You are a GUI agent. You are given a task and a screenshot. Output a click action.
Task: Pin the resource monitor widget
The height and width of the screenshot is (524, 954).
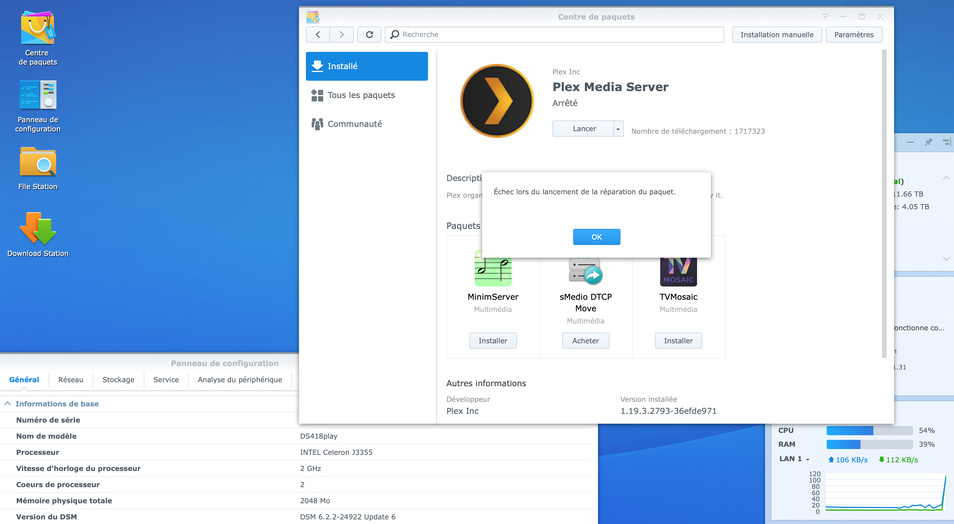pyautogui.click(x=928, y=142)
